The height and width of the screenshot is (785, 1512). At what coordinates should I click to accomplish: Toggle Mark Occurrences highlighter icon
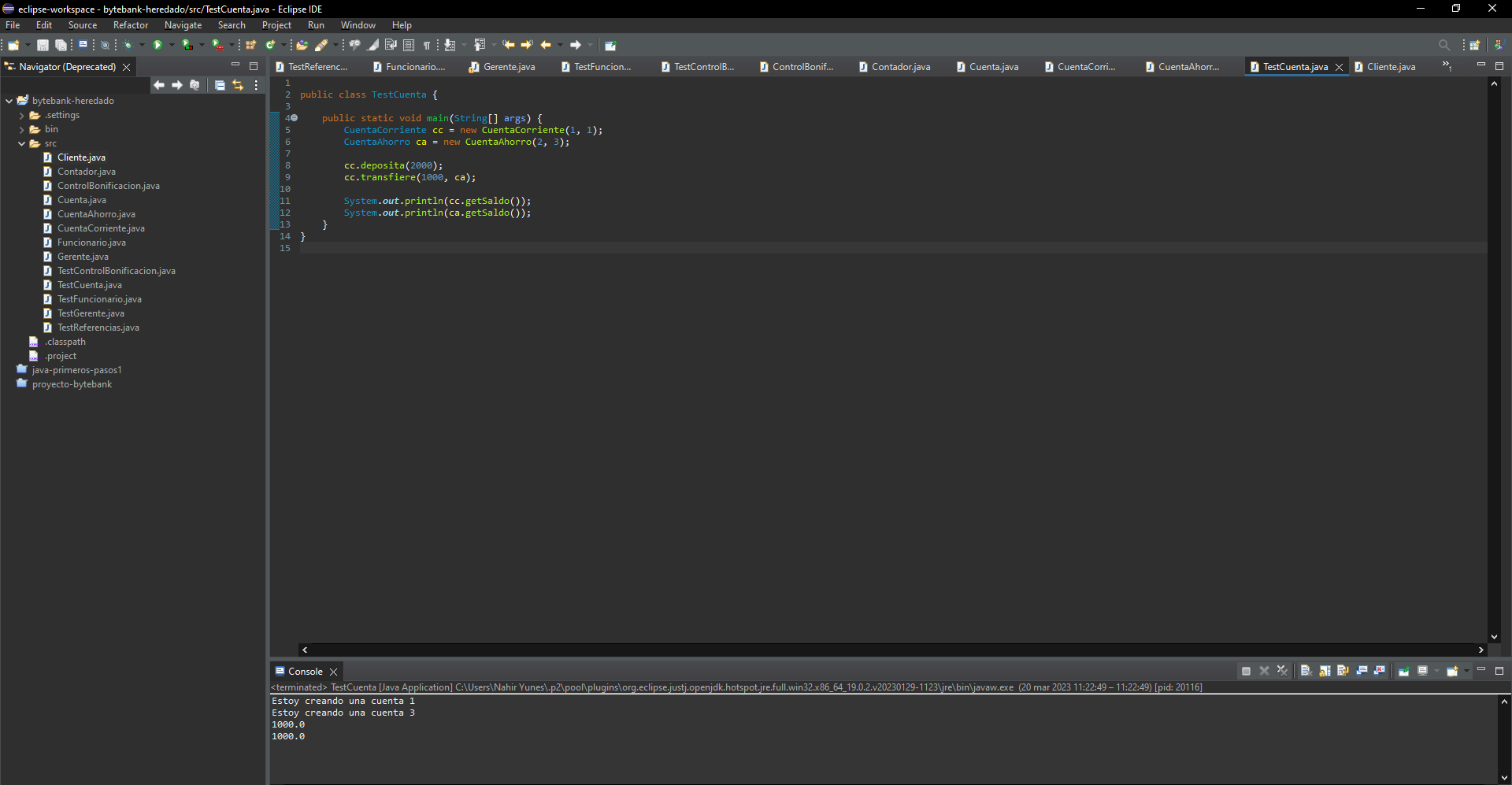point(372,45)
